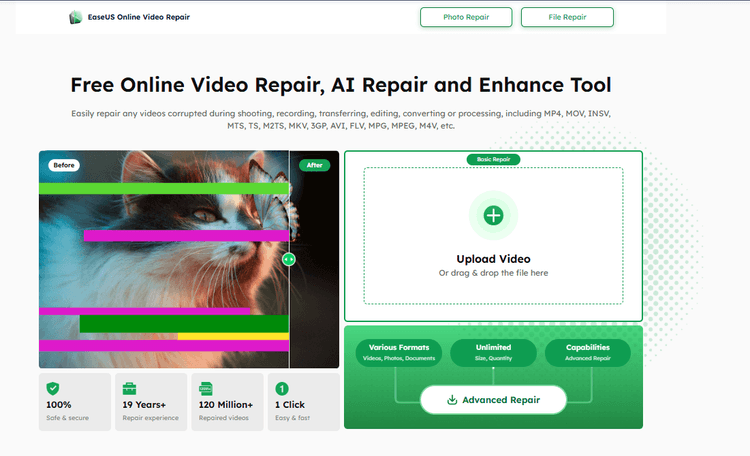This screenshot has width=750, height=456.
Task: Click the before/after comparison slider handle
Action: [x=288, y=259]
